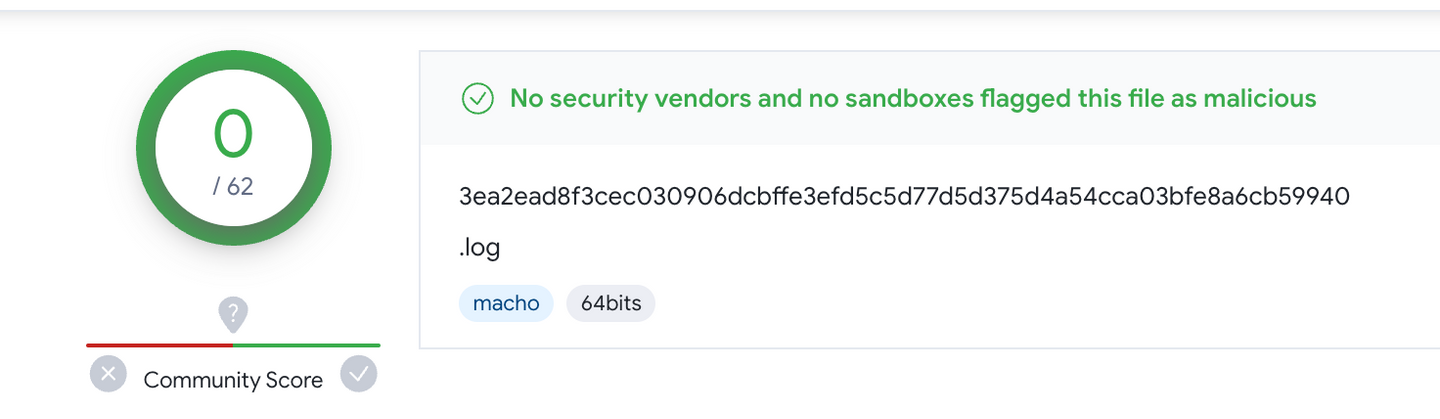Click the question-mark community score marker
The width and height of the screenshot is (1440, 419).
coord(233,315)
